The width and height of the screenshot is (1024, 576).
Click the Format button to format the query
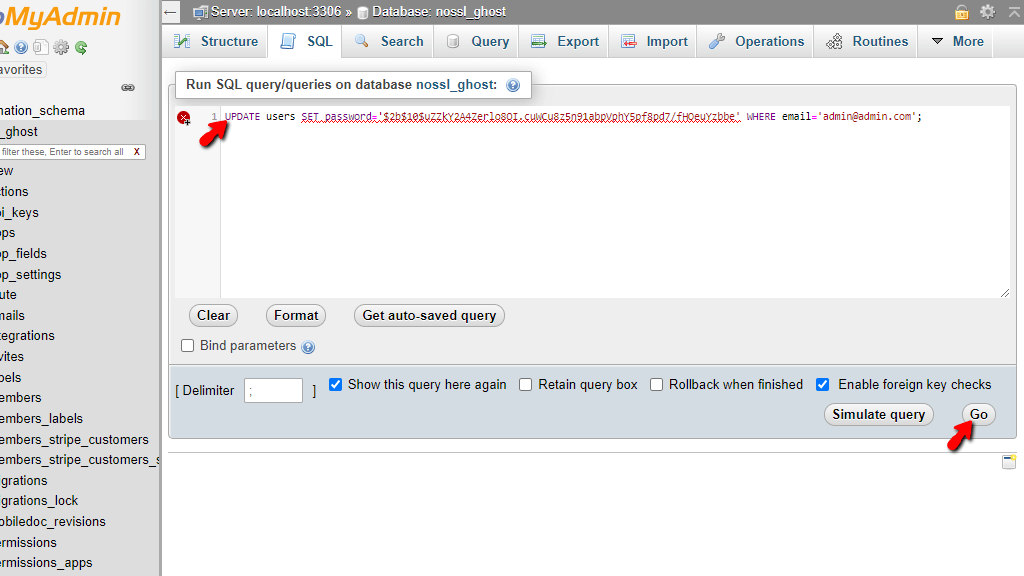coord(295,315)
